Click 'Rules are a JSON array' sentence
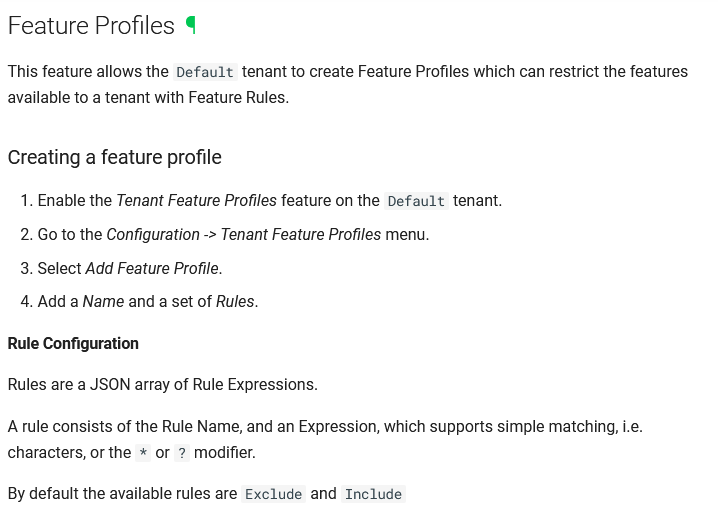 pyautogui.click(x=162, y=384)
